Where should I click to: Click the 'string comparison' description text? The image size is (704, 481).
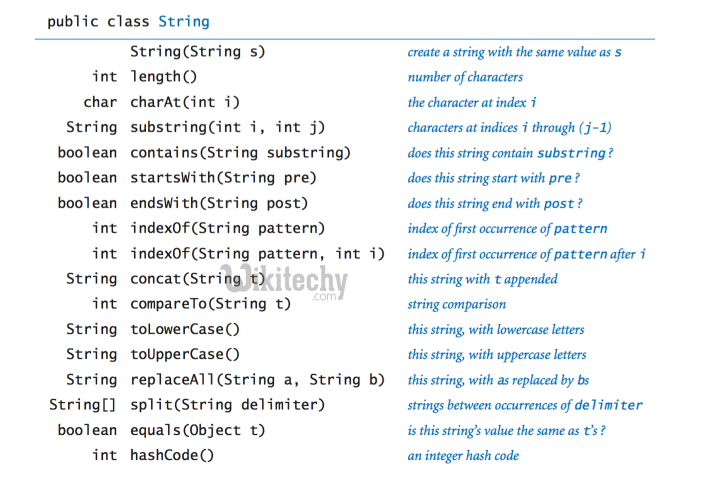[x=456, y=304]
